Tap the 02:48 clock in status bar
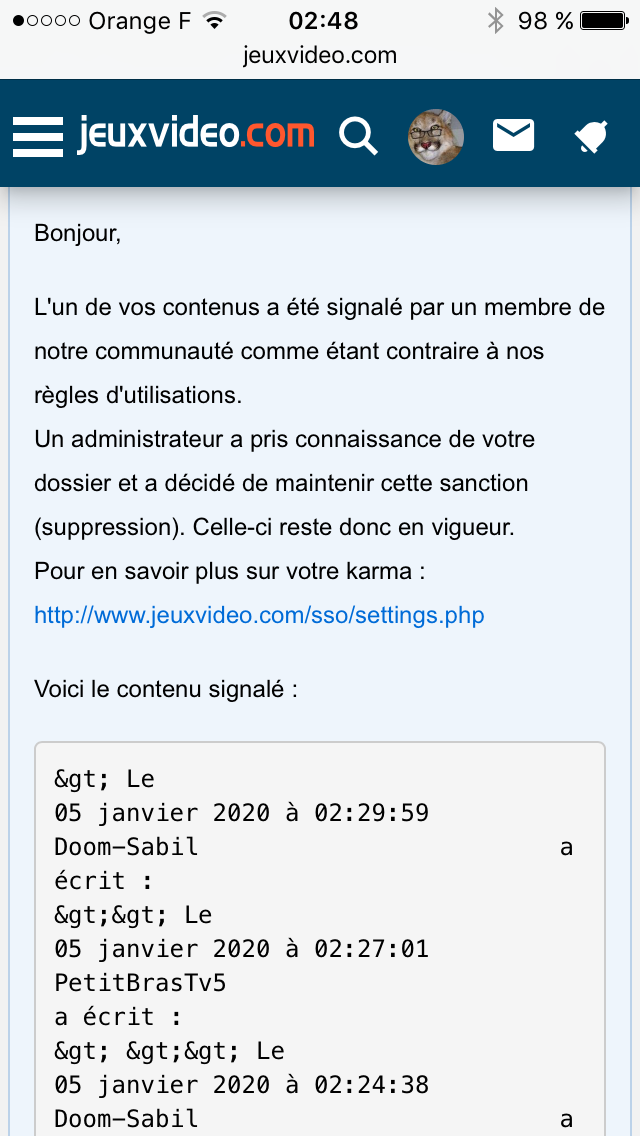Screen dimensions: 640x1136 (x=323, y=21)
